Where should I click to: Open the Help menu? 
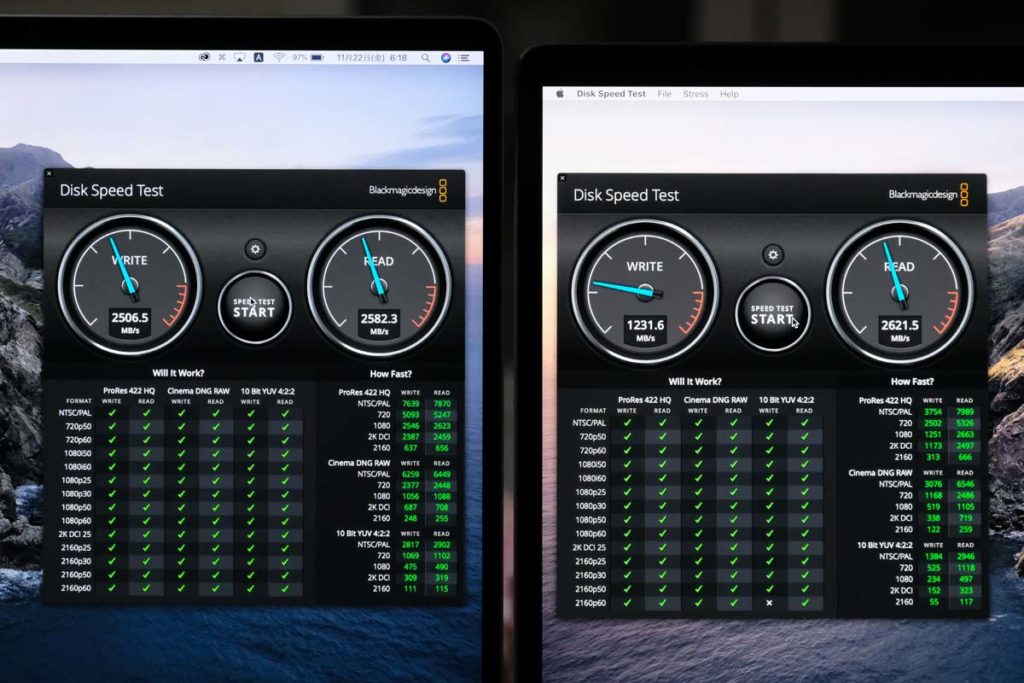(x=729, y=94)
